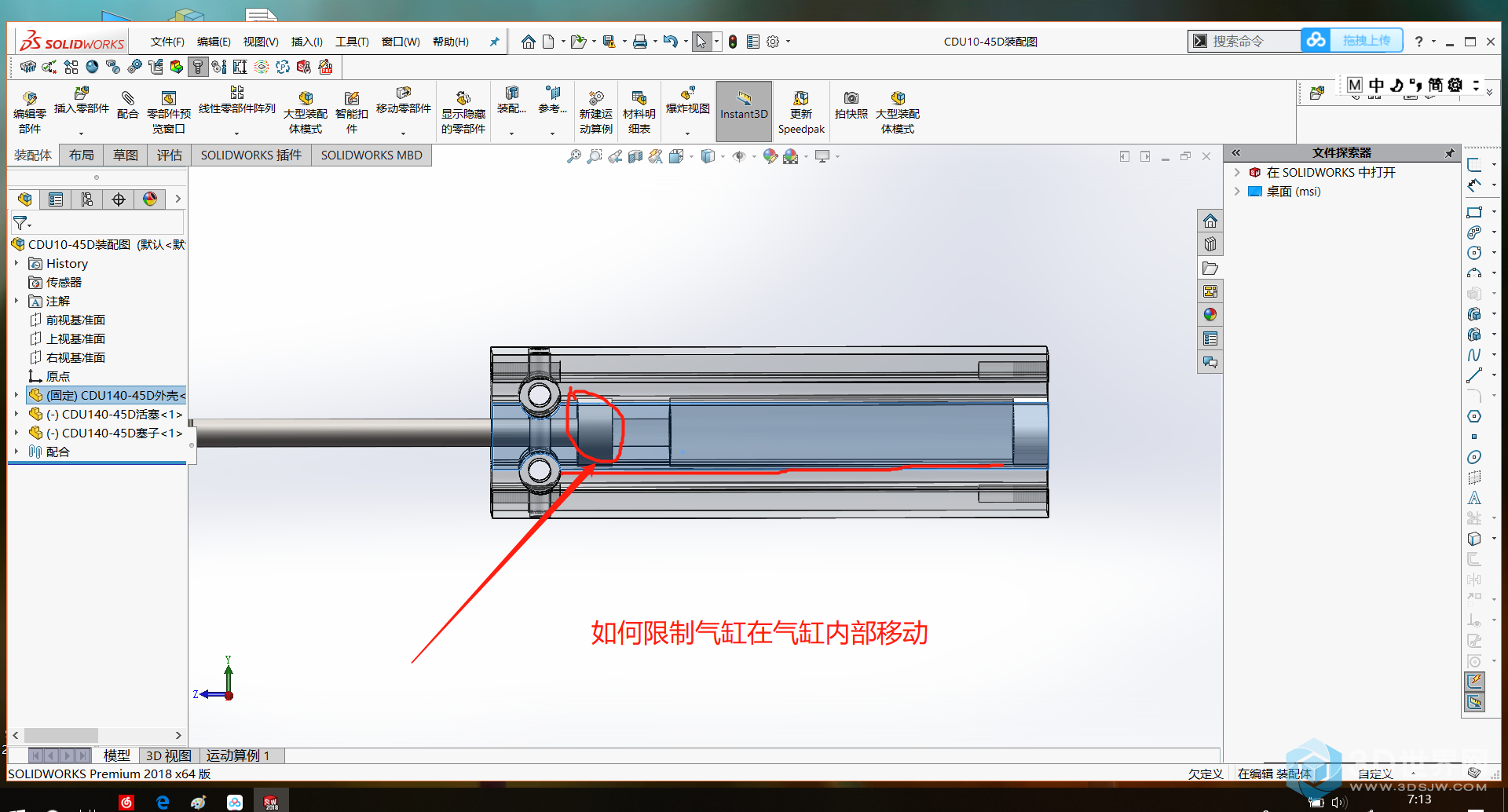1508x812 pixels.
Task: Open the PropertyManager tab icon
Action: coord(56,199)
